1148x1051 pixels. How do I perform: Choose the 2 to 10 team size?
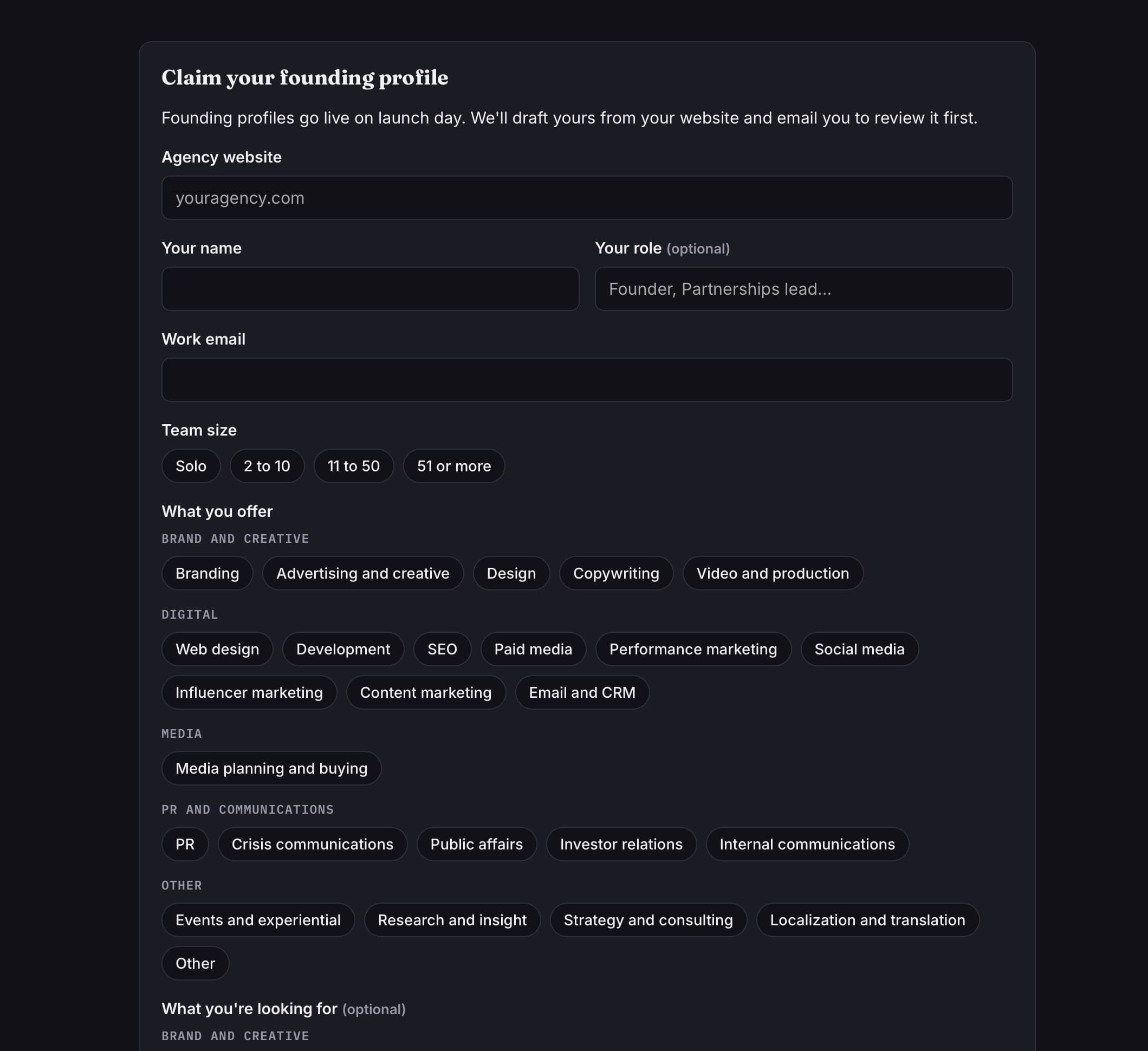click(267, 466)
